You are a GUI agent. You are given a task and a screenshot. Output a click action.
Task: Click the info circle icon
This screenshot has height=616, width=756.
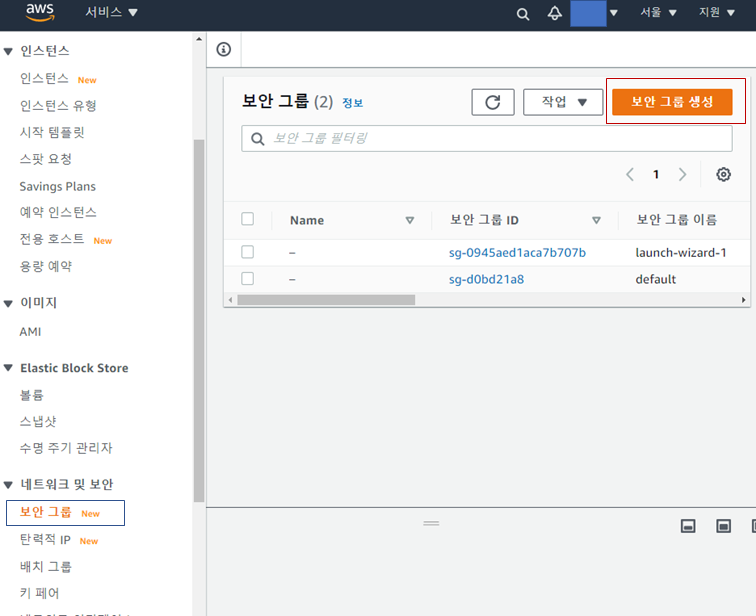[x=224, y=49]
